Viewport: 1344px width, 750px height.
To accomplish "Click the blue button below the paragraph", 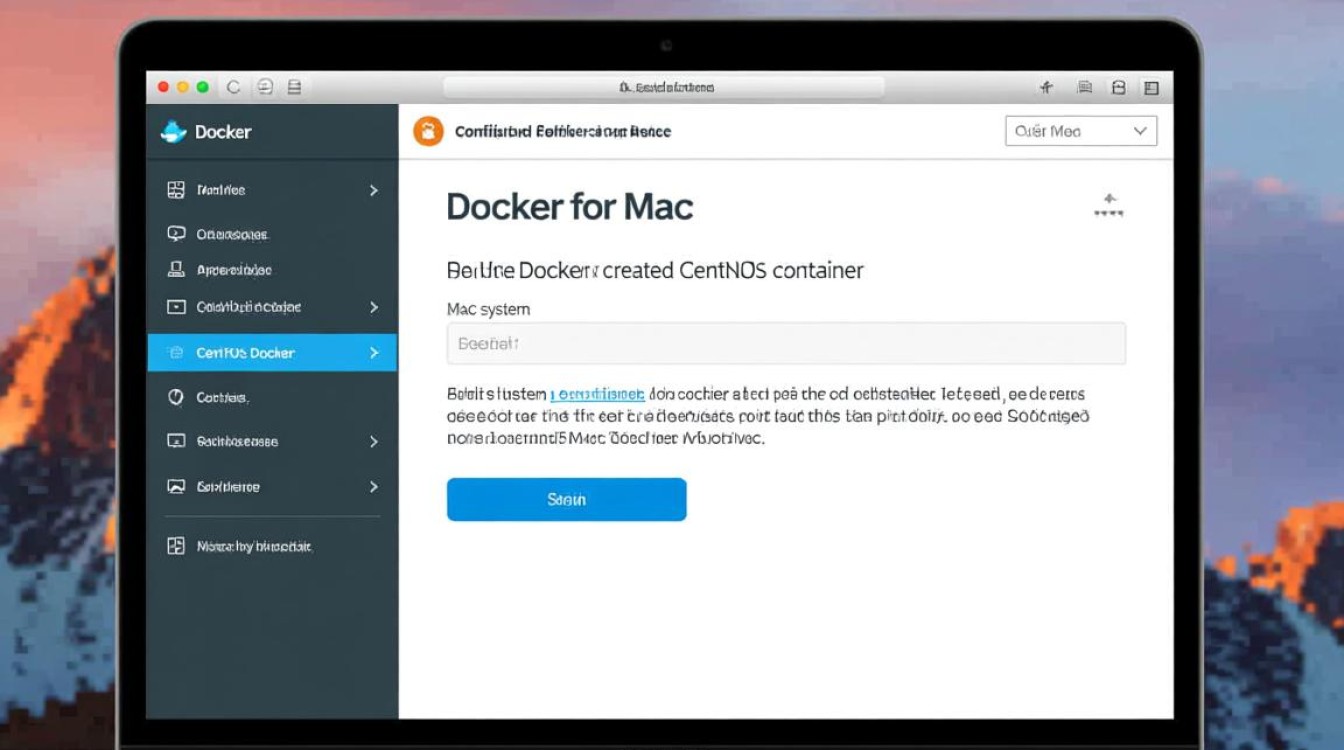I will pos(566,499).
